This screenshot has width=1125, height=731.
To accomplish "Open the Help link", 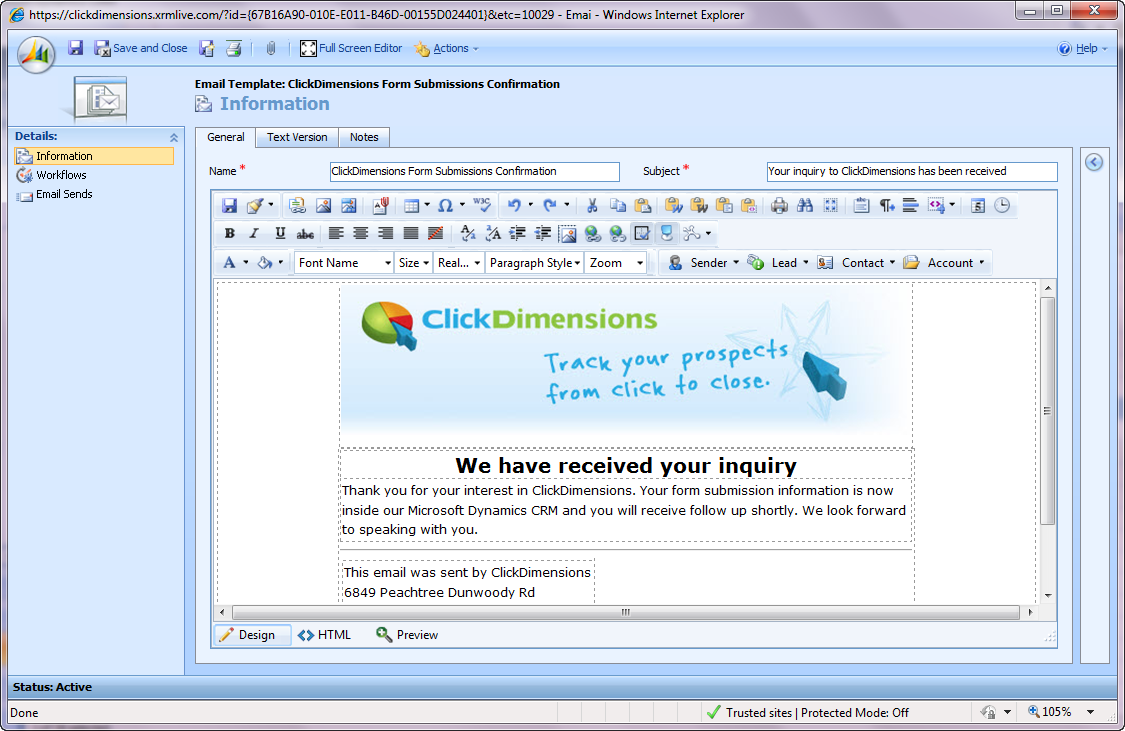I will coord(1083,48).
